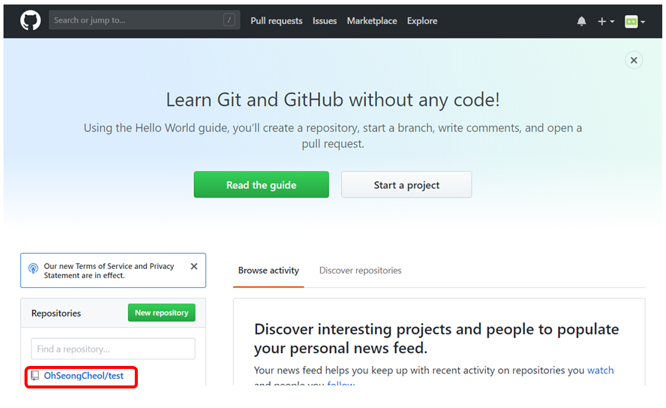Select the 'Discover interesting projects' heading

click(x=436, y=338)
